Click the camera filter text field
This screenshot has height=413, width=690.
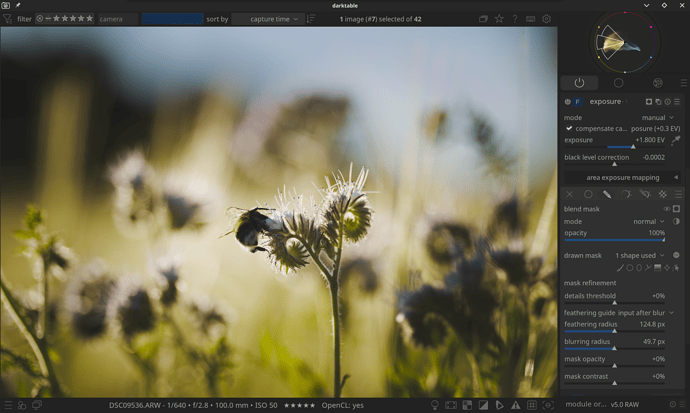click(x=117, y=19)
